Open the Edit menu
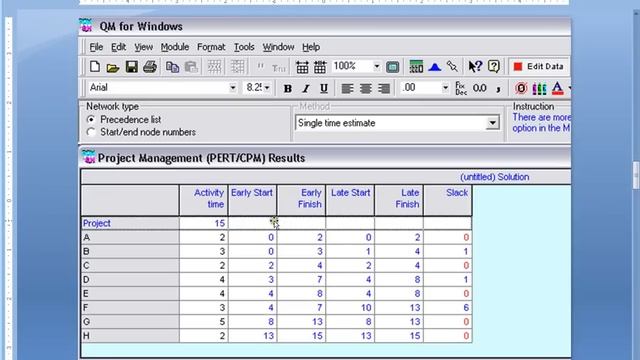Image resolution: width=640 pixels, height=360 pixels. coord(118,47)
